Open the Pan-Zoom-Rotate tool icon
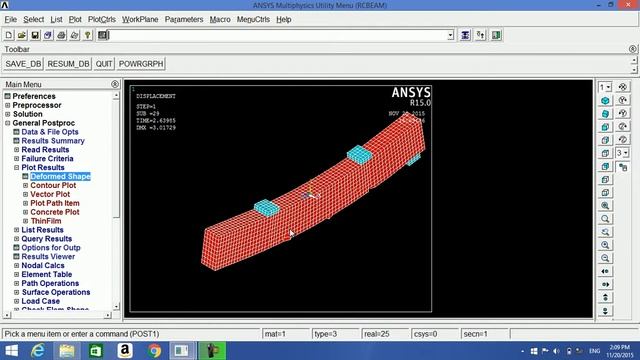 pyautogui.click(x=48, y=35)
